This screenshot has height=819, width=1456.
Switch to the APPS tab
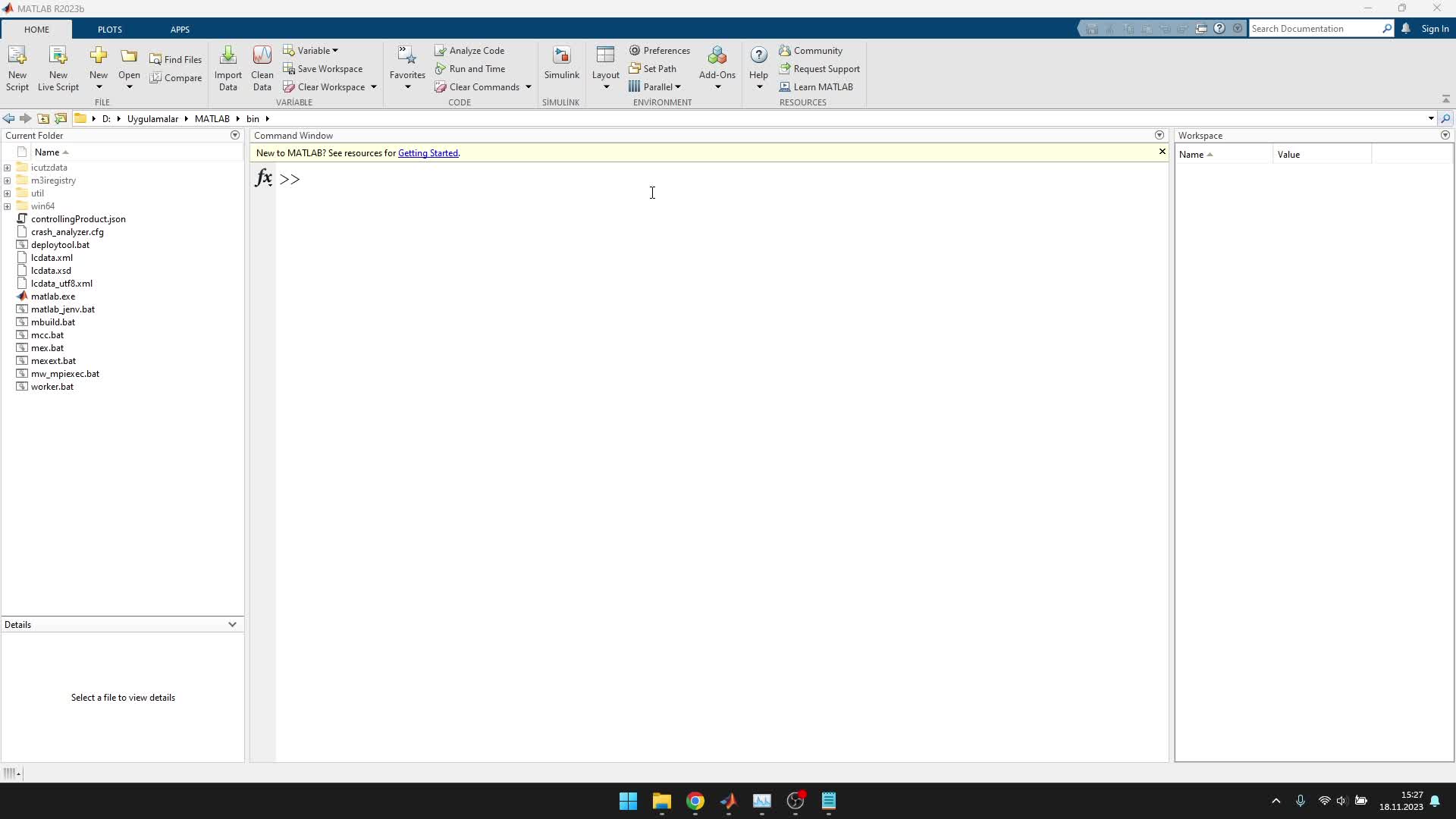click(180, 29)
